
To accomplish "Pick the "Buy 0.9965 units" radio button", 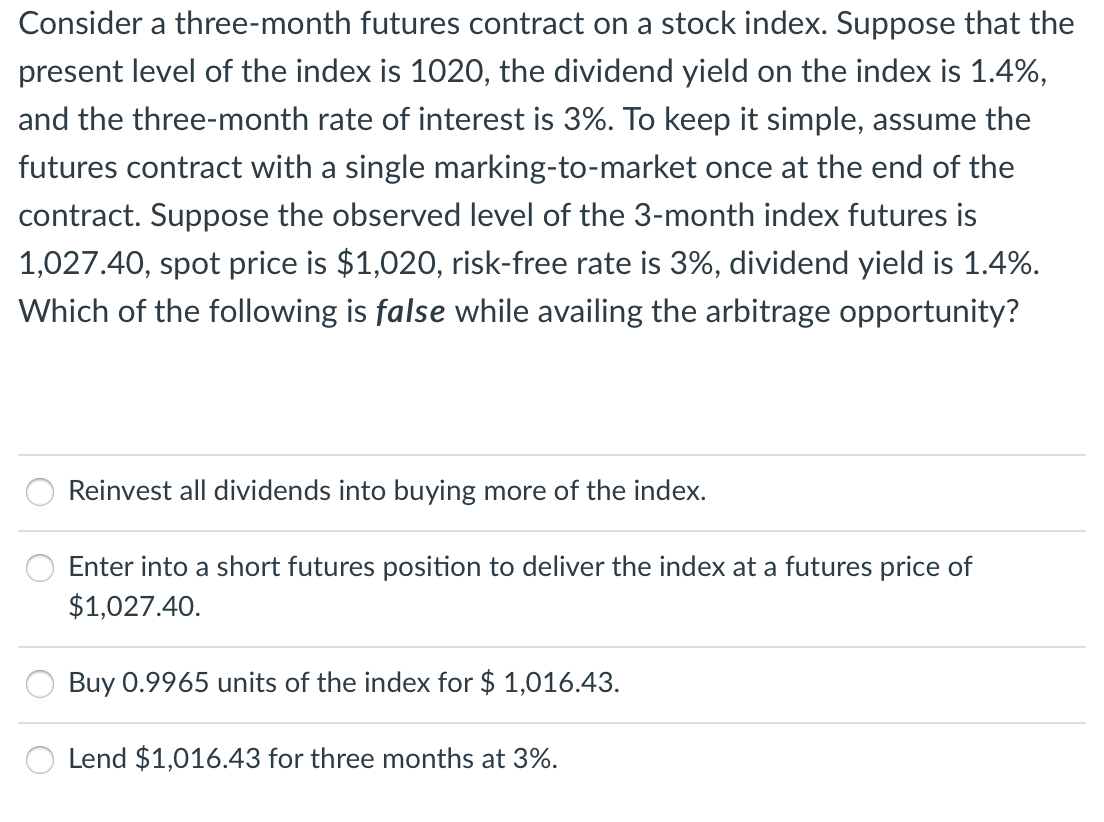I will [x=39, y=684].
